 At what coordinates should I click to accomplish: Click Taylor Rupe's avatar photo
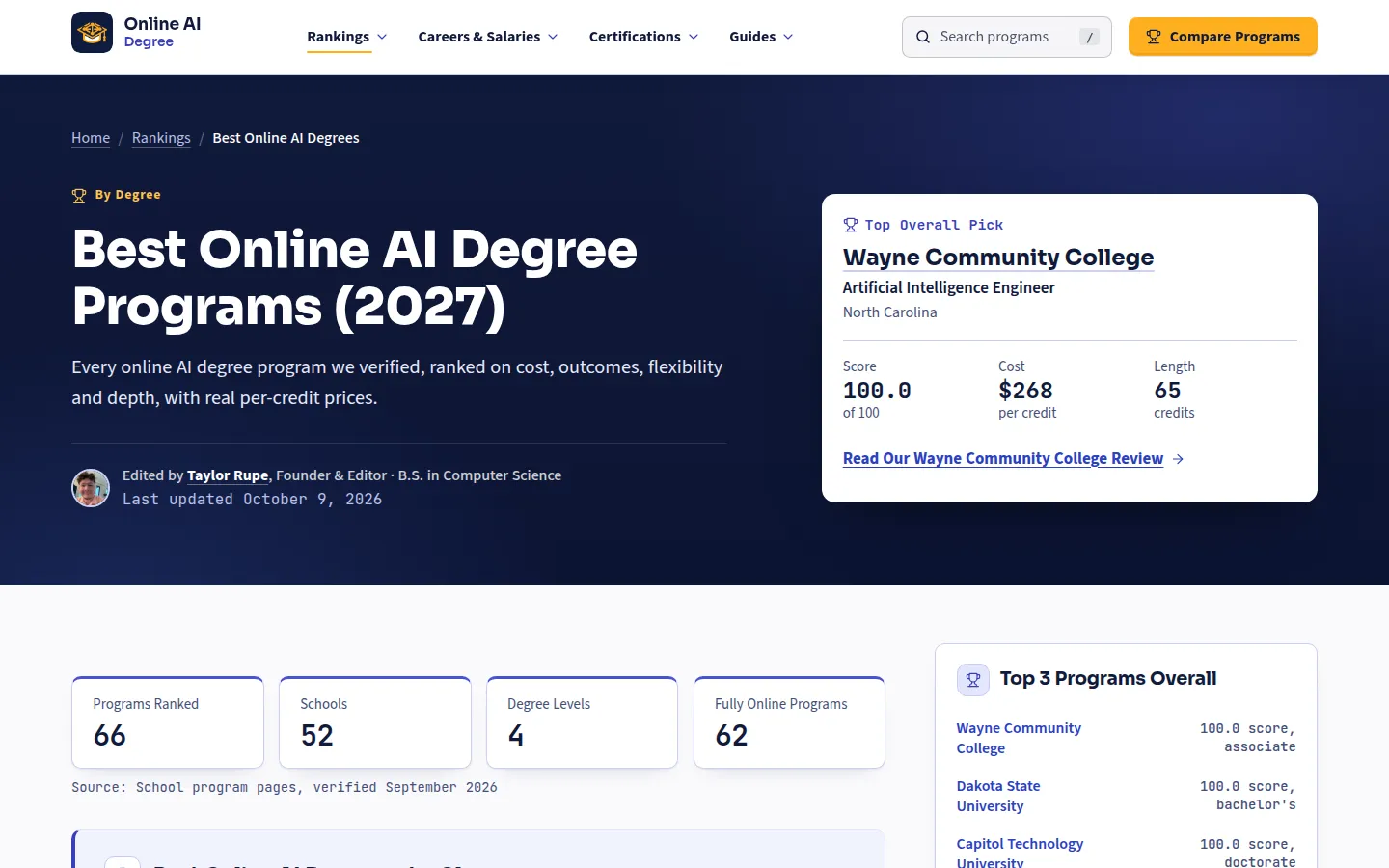(91, 488)
